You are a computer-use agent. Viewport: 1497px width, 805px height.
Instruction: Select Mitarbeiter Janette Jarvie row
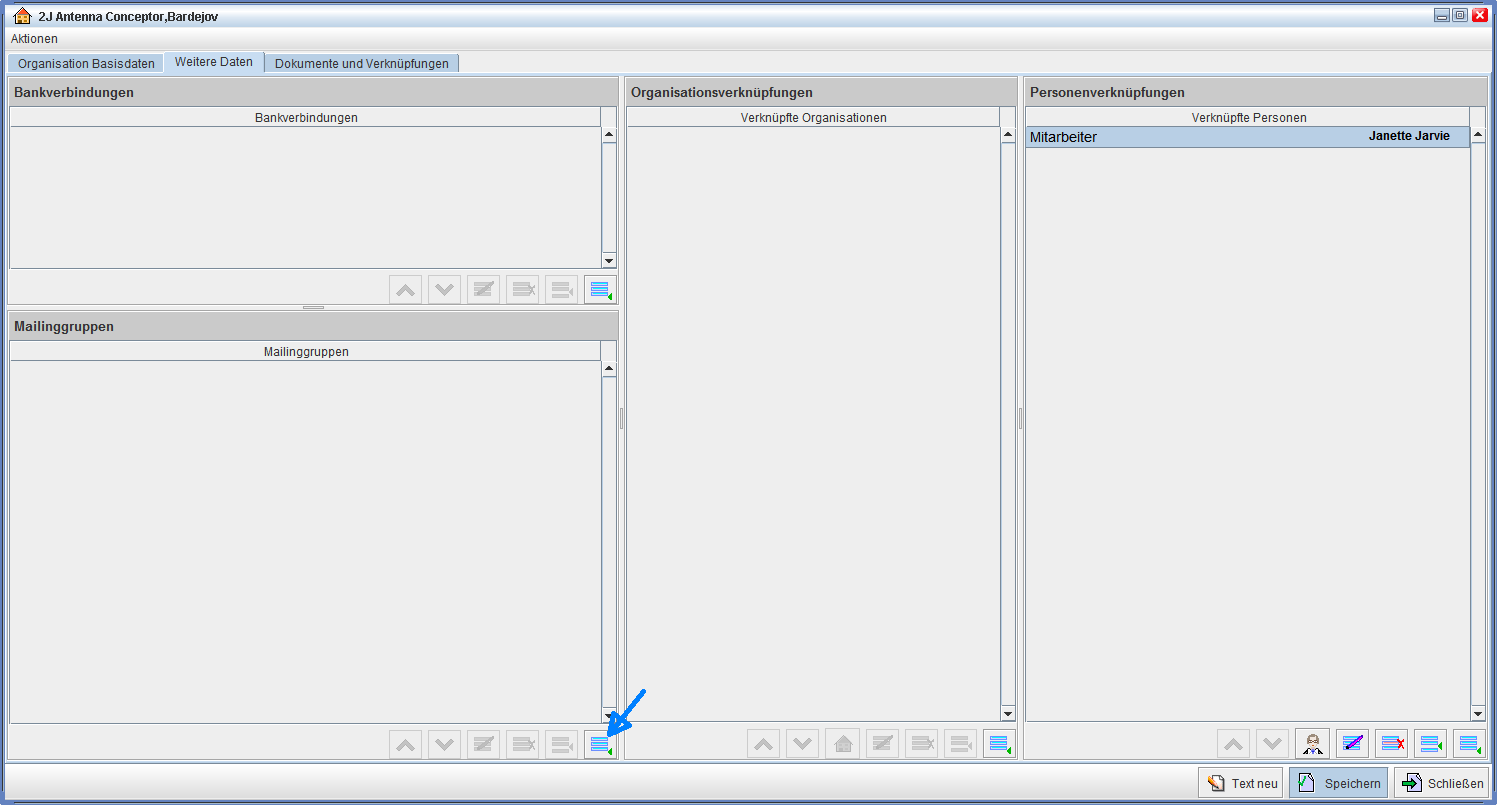1247,137
